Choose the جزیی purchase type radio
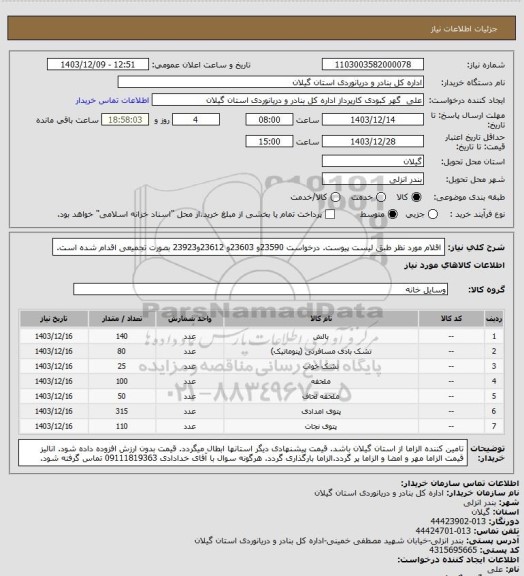The width and height of the screenshot is (524, 576). tap(433, 214)
